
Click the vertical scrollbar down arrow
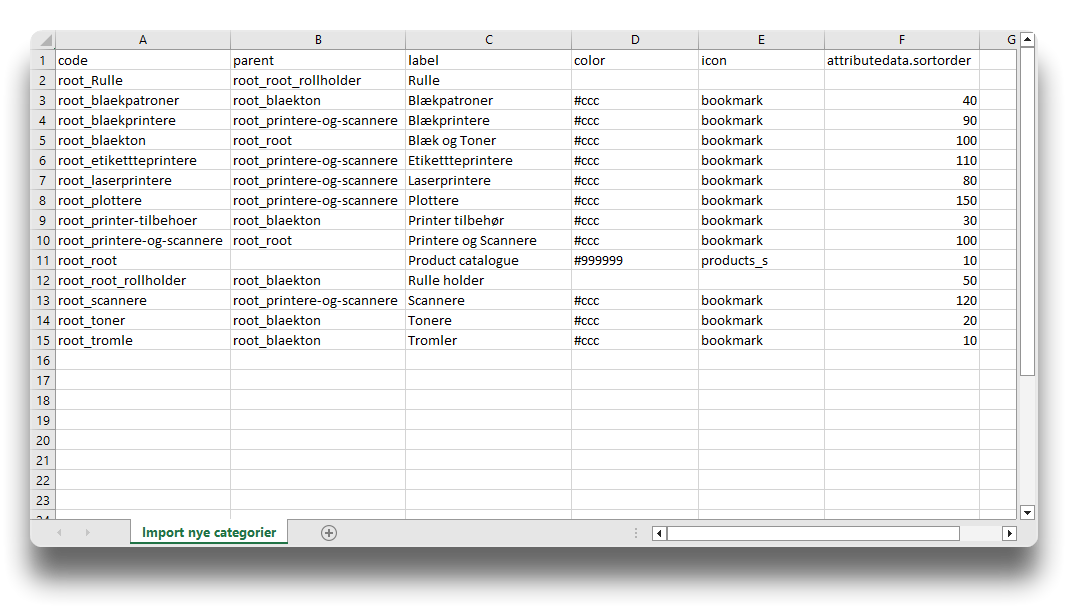(1027, 512)
